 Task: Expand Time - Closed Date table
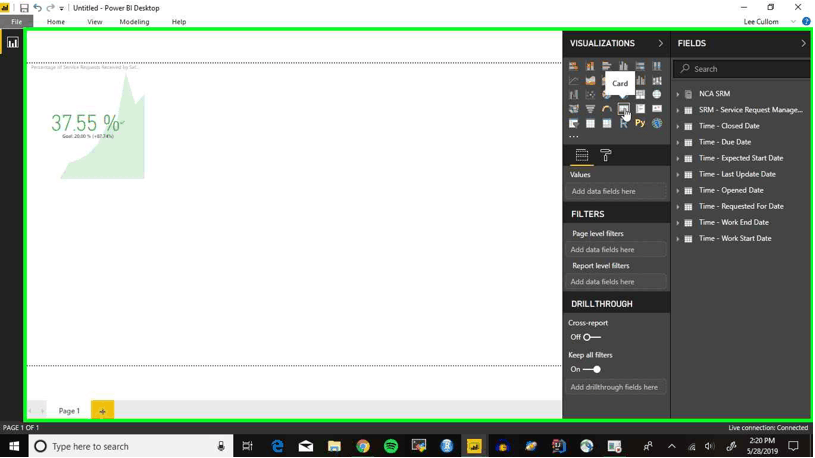[677, 126]
